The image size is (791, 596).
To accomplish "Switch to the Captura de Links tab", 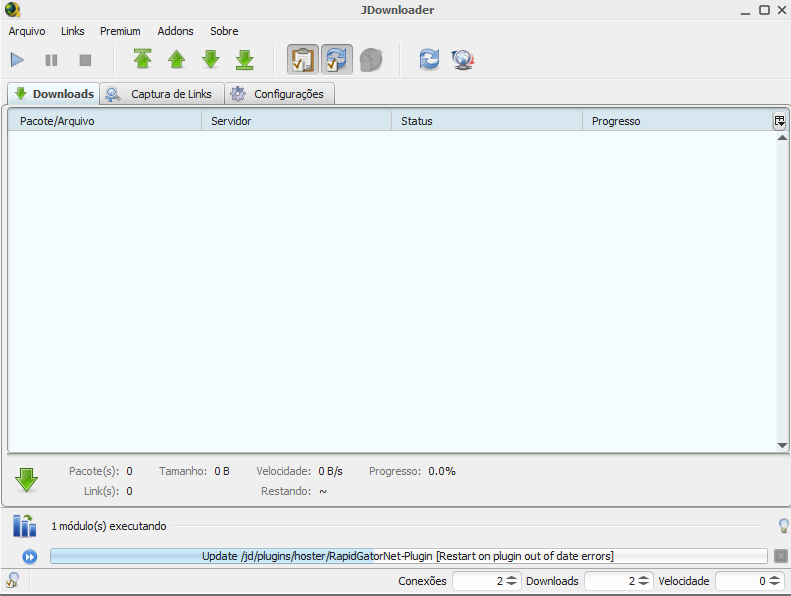I will (161, 94).
